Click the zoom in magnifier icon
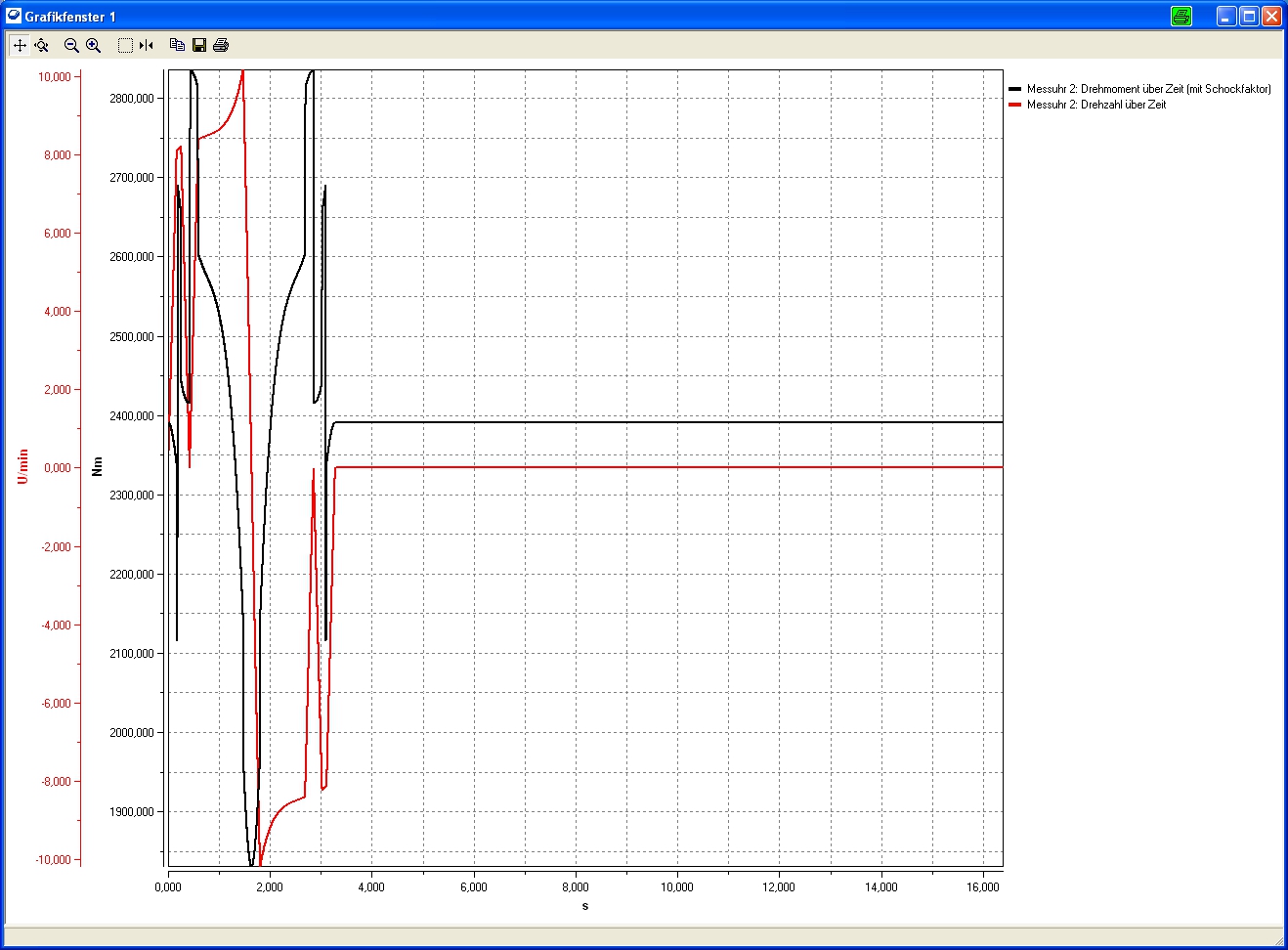The width and height of the screenshot is (1288, 950). [x=94, y=45]
